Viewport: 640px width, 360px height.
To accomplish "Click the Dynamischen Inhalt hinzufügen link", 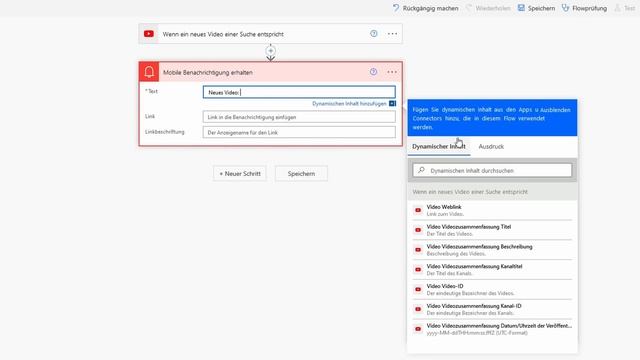I will 349,104.
